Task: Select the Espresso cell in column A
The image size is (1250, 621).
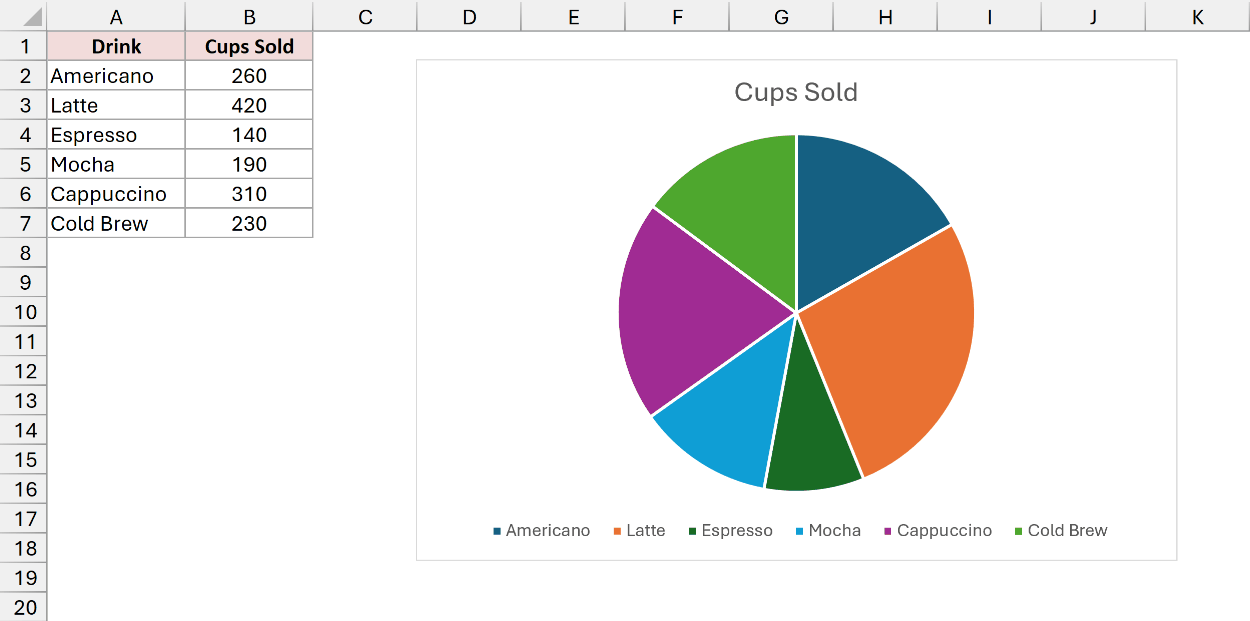Action: point(116,135)
